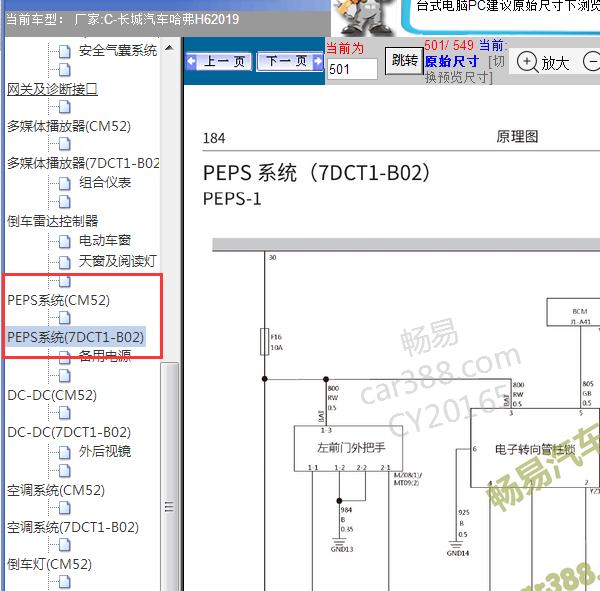
Task: Select DC-DC(CM52) in the tree
Action: [52, 395]
